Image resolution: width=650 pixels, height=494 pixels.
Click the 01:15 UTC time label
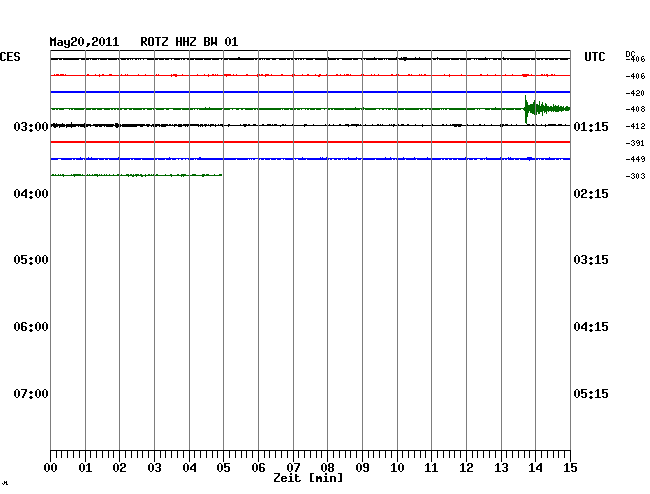tap(591, 126)
